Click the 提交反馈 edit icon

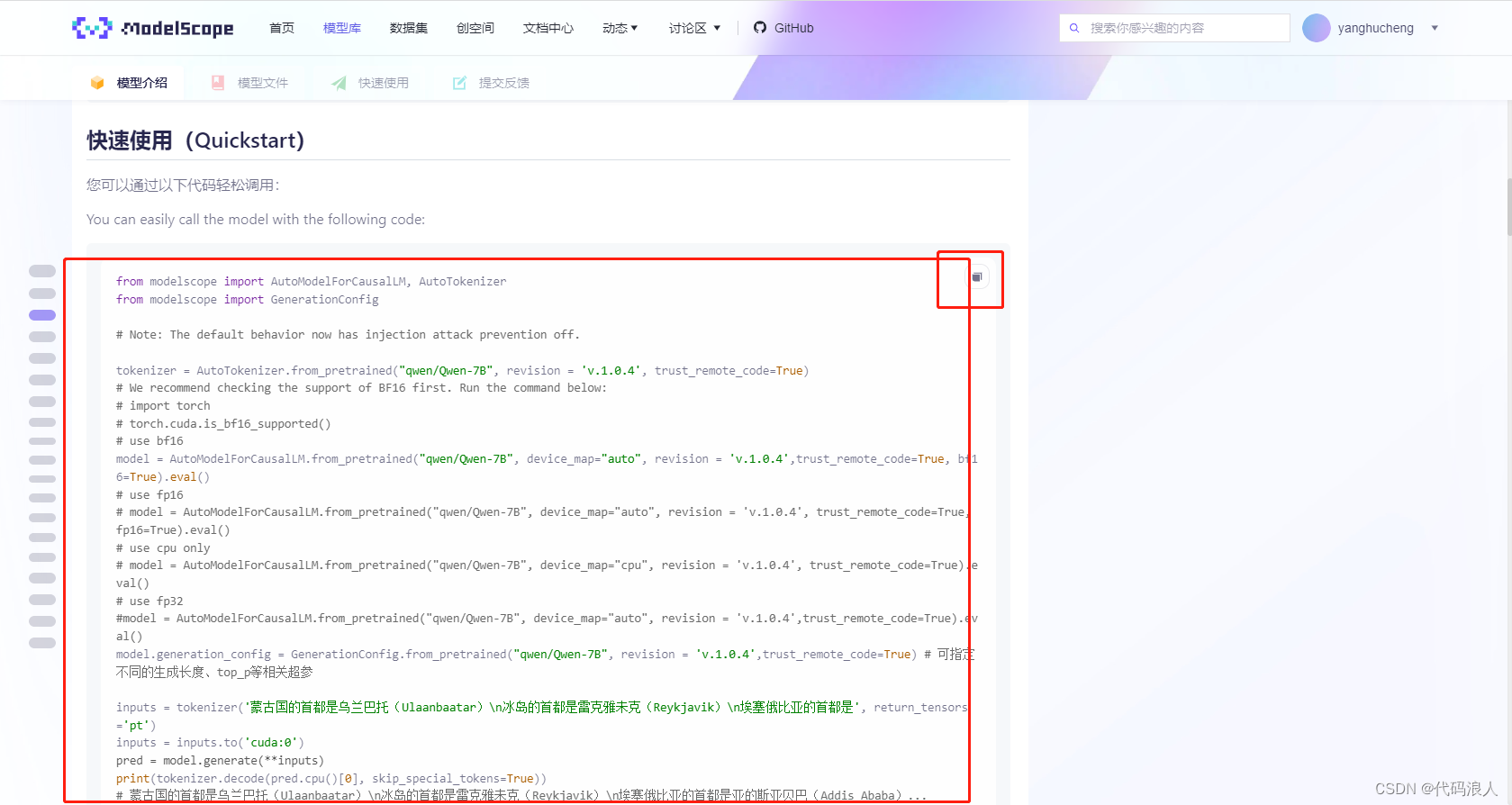[x=459, y=83]
